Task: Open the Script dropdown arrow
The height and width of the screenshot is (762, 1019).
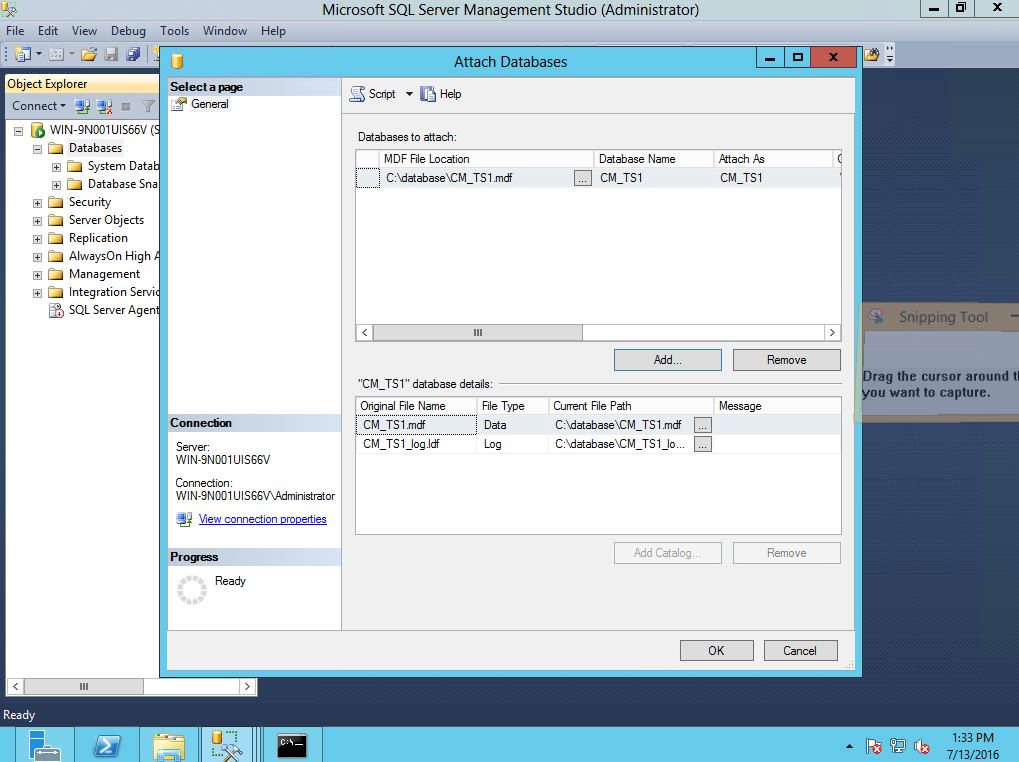Action: [409, 94]
